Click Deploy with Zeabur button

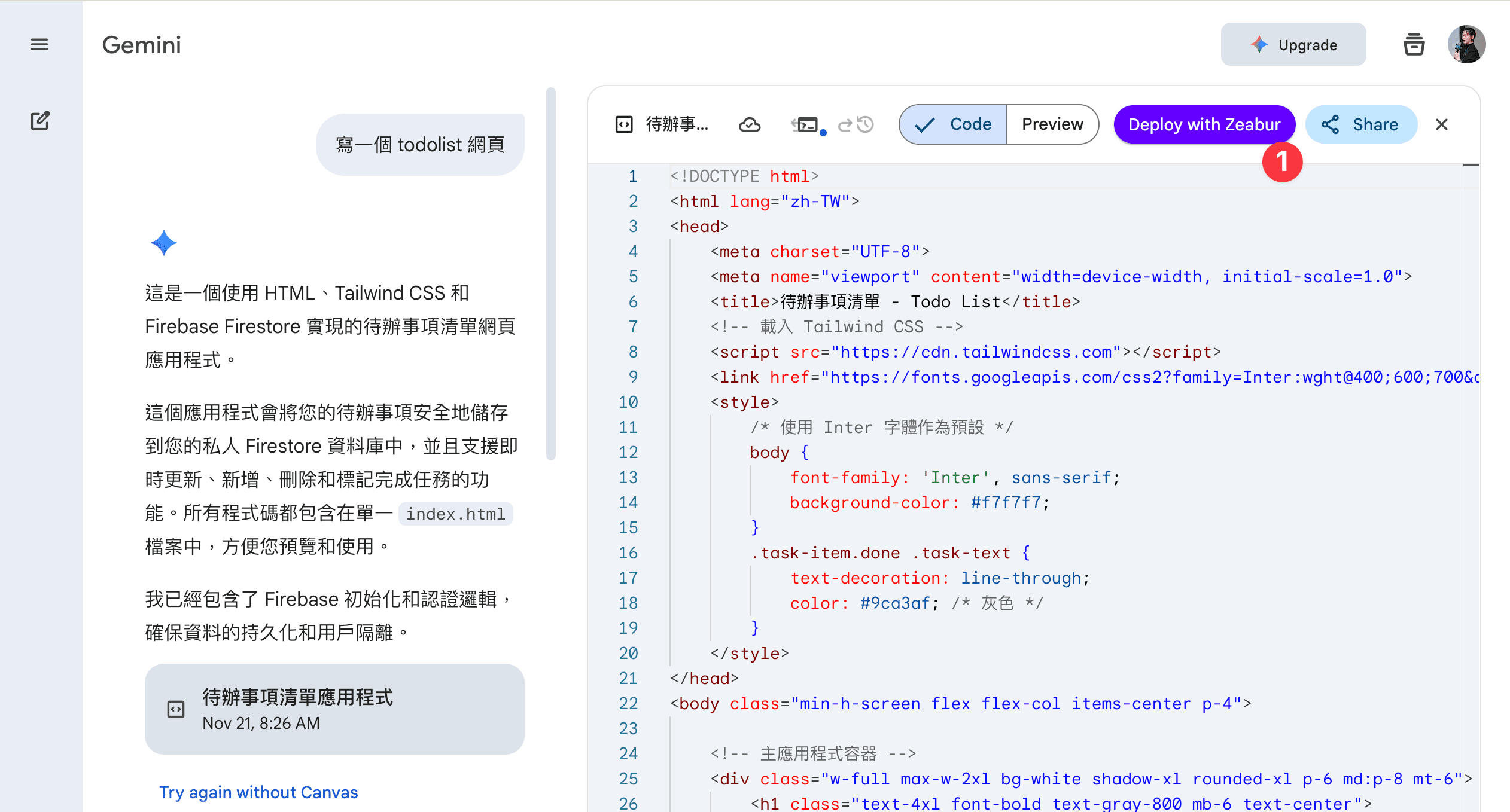click(x=1204, y=124)
